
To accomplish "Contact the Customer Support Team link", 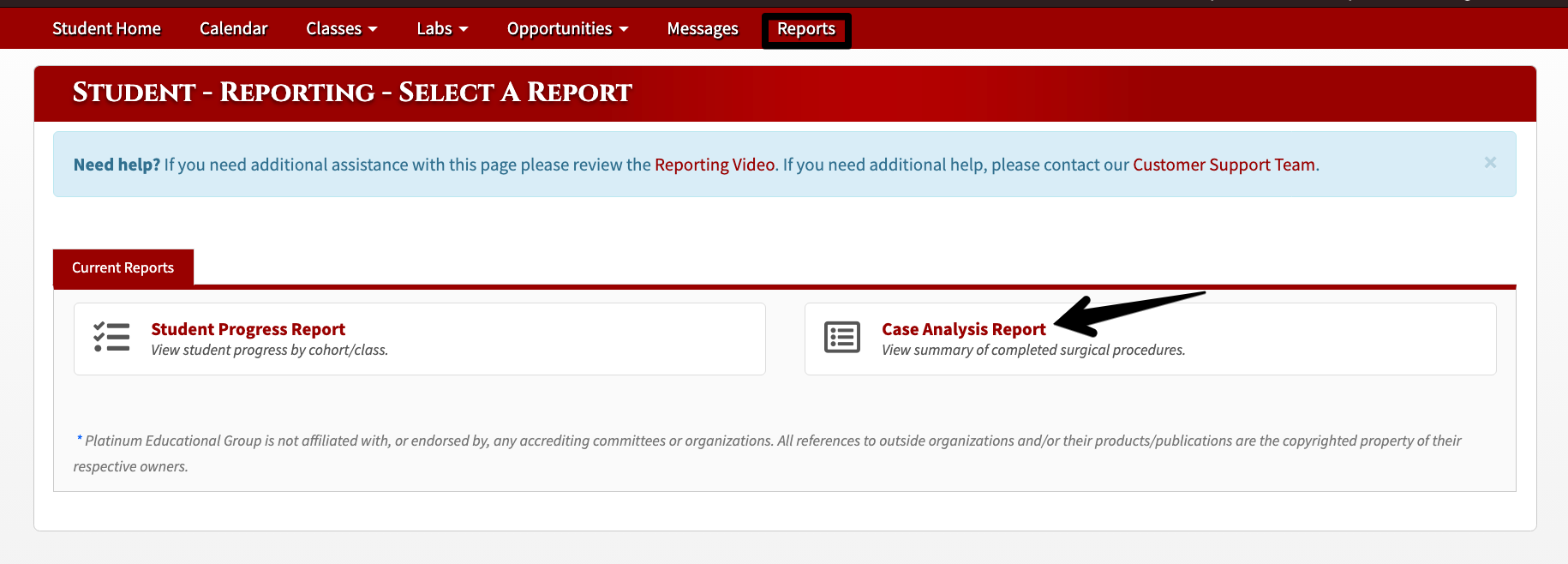I will click(1224, 165).
